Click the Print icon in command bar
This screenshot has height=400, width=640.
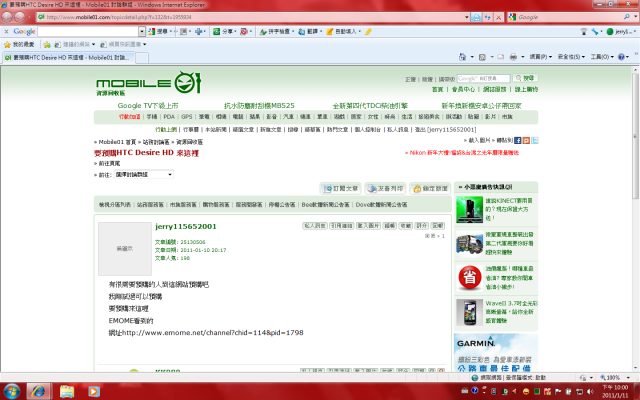[x=513, y=57]
